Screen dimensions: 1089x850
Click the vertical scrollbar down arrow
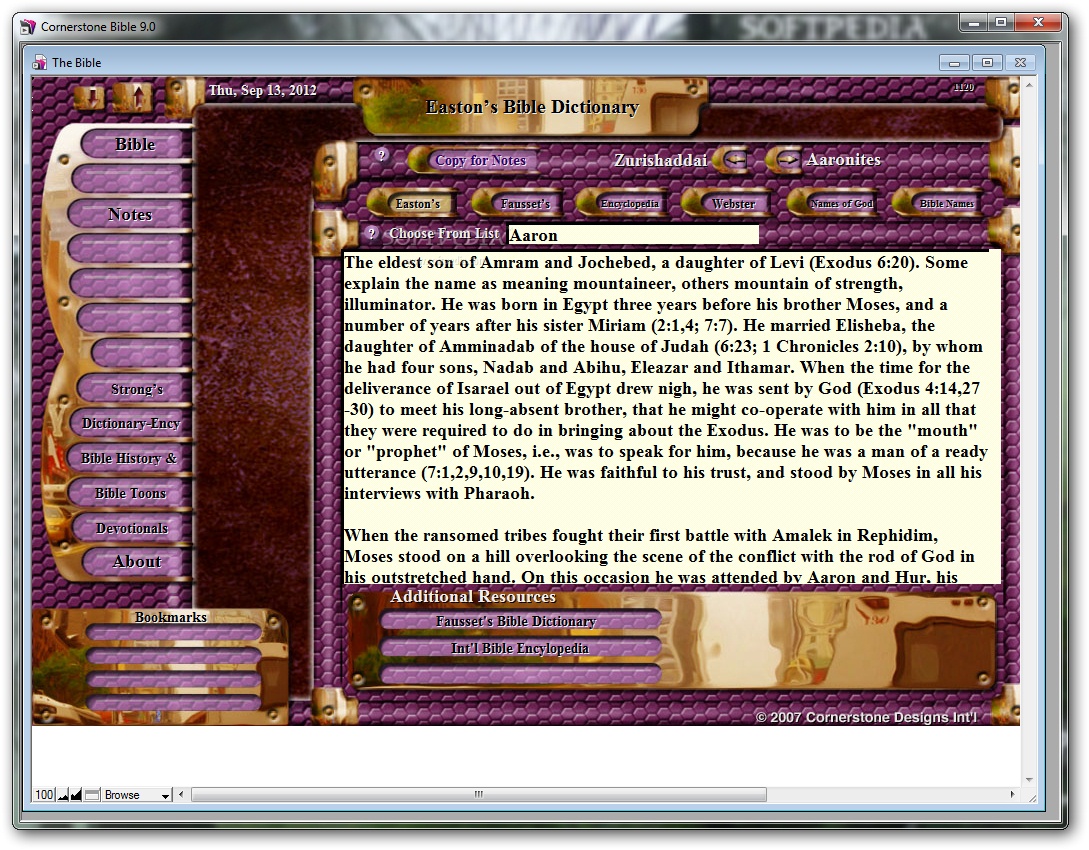coord(1029,779)
